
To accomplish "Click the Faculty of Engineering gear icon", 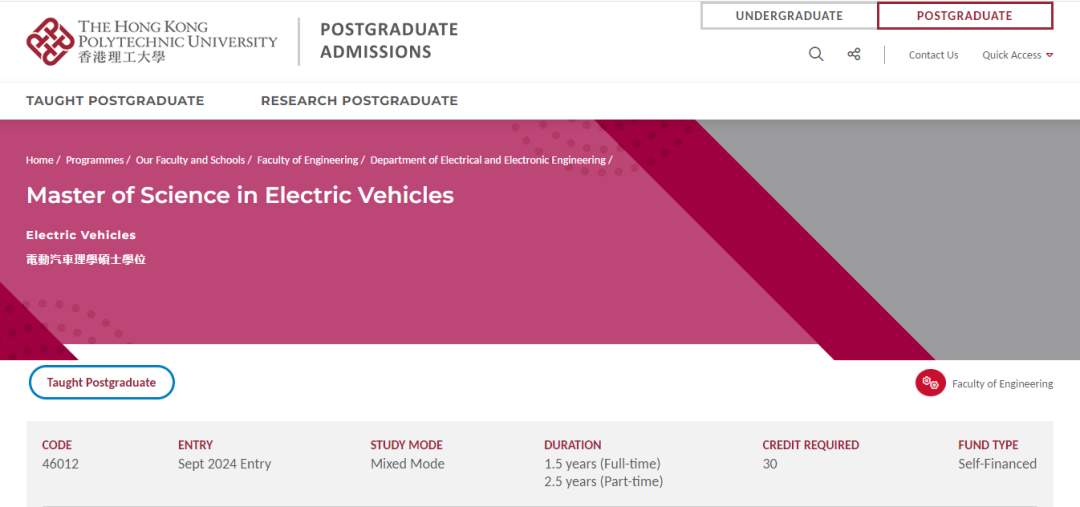I will pos(930,383).
